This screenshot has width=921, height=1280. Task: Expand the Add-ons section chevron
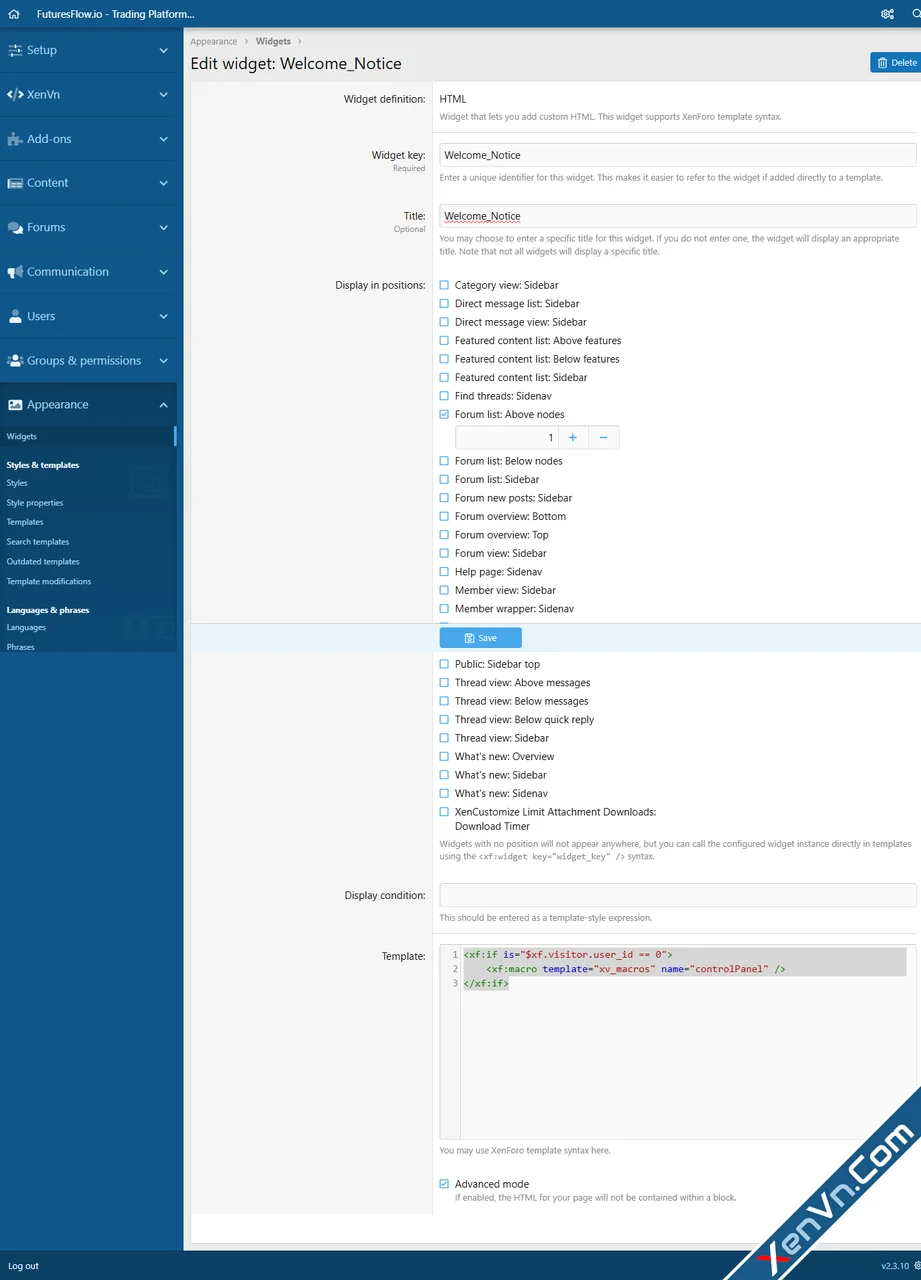[x=164, y=139]
